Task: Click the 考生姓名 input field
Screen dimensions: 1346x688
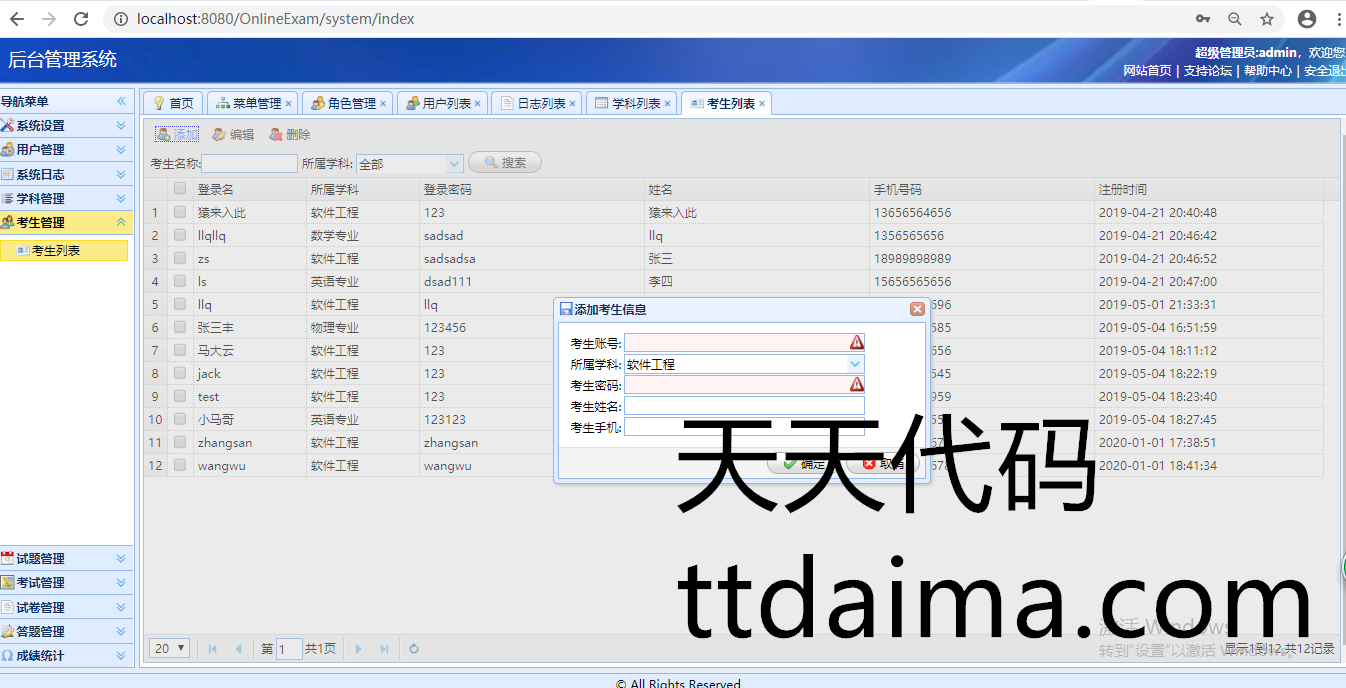Action: tap(744, 406)
